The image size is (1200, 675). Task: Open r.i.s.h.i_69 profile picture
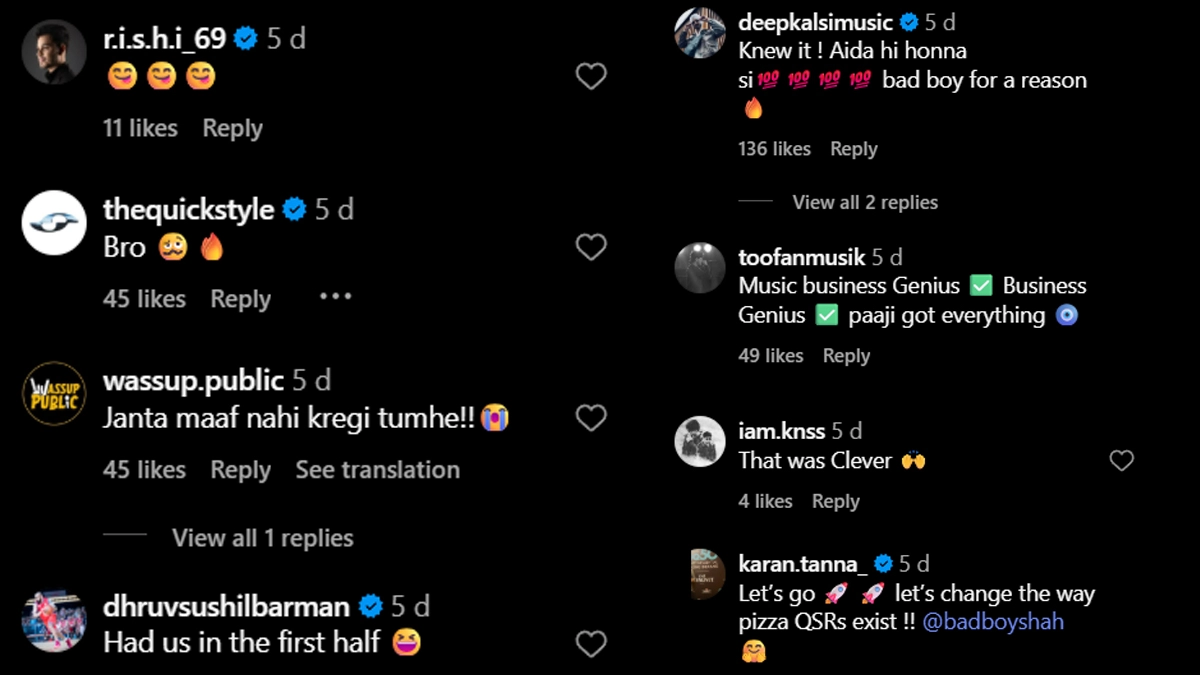tap(54, 52)
